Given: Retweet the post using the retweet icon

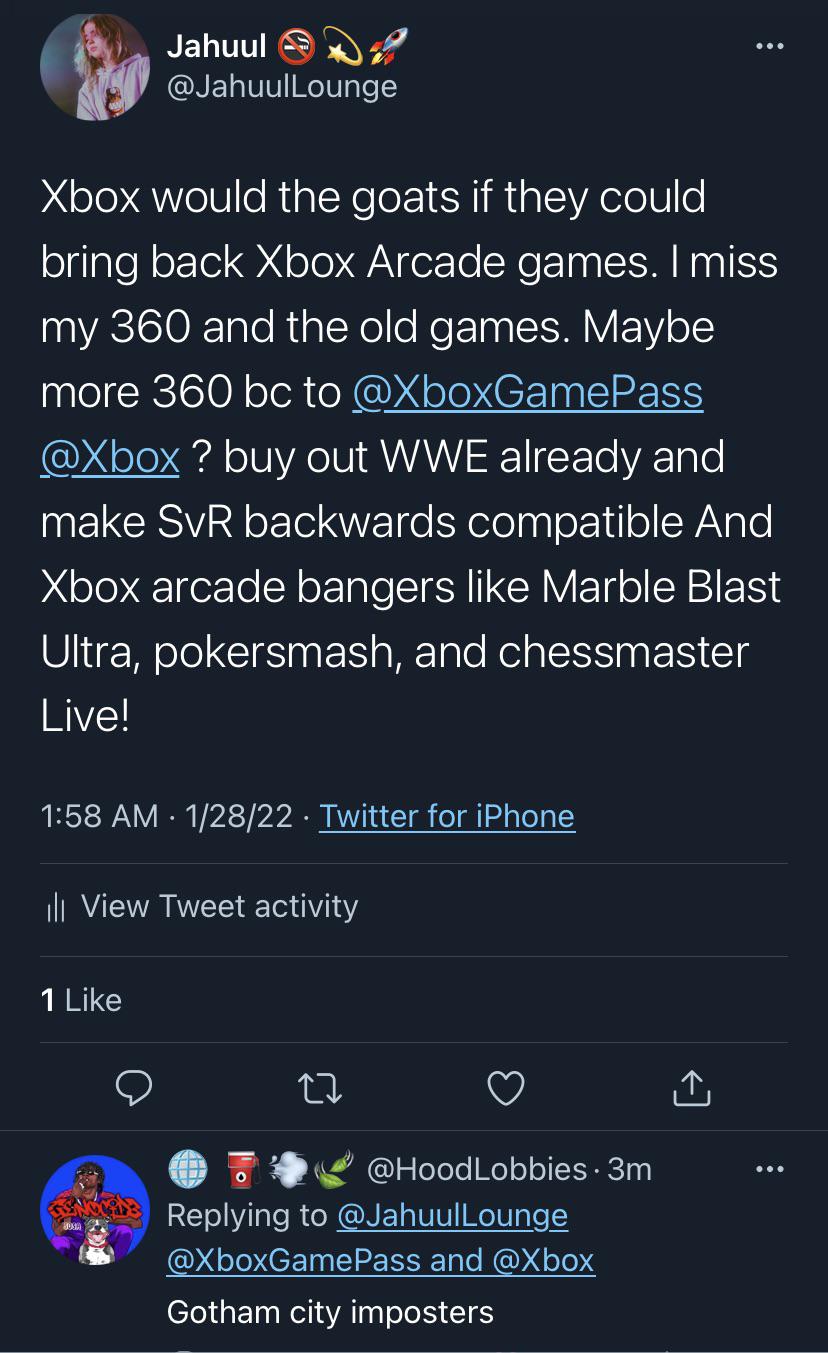Looking at the screenshot, I should pyautogui.click(x=319, y=1087).
